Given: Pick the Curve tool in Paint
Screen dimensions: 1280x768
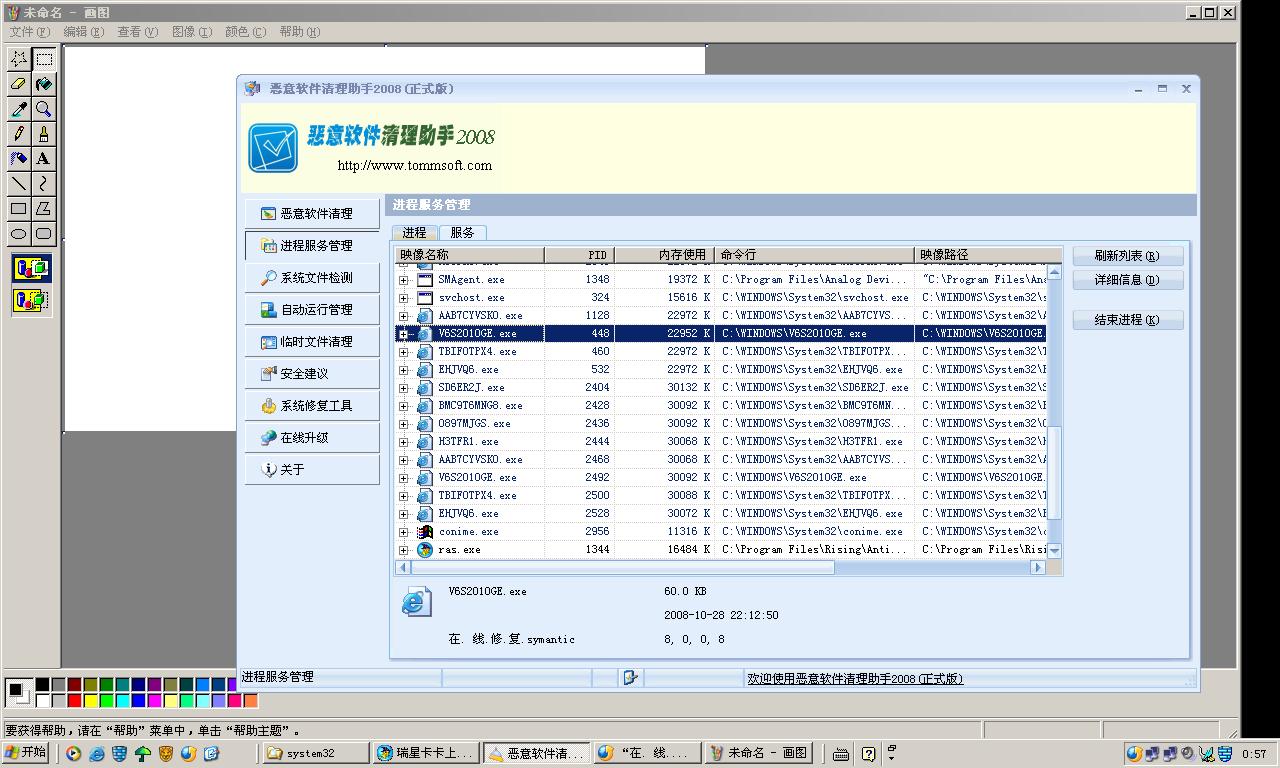Looking at the screenshot, I should coord(44,184).
